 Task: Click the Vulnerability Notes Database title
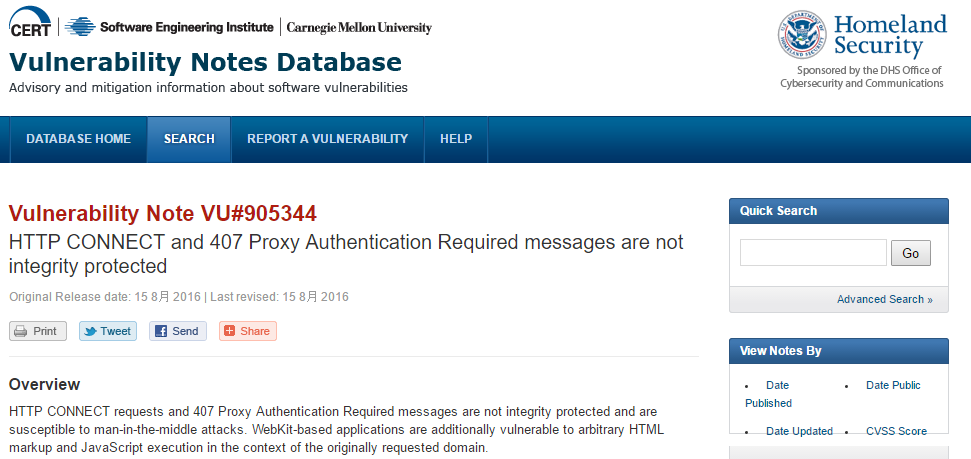(x=205, y=63)
